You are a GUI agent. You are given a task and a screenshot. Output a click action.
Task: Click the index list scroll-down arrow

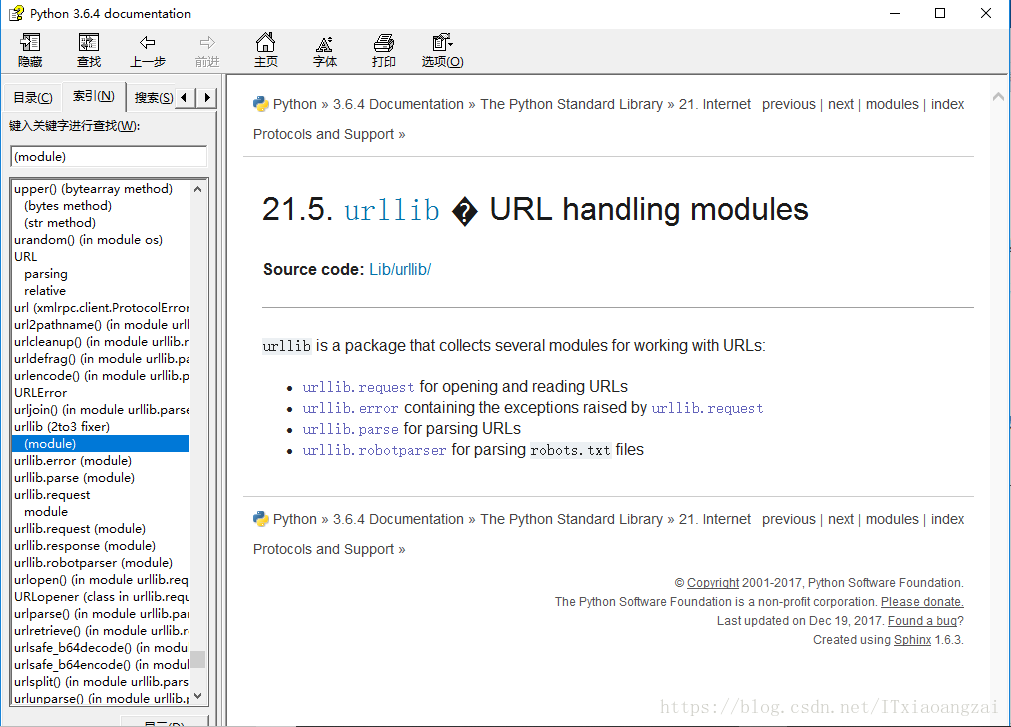(x=197, y=697)
